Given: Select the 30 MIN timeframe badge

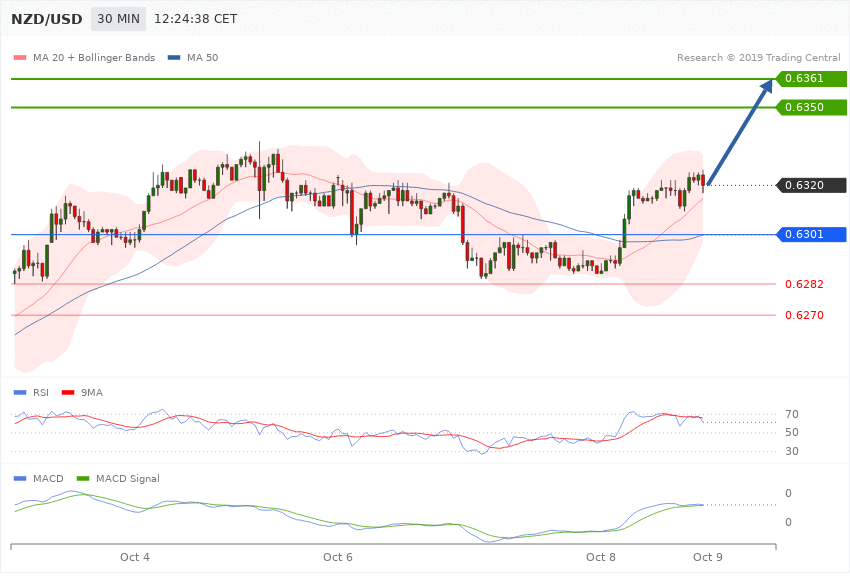Looking at the screenshot, I should tap(118, 19).
